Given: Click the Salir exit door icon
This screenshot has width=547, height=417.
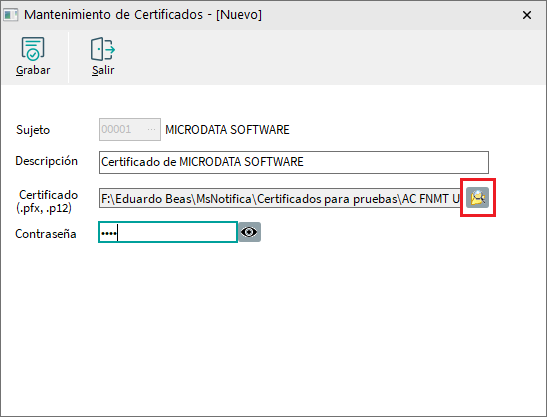Looking at the screenshot, I should click(x=103, y=49).
